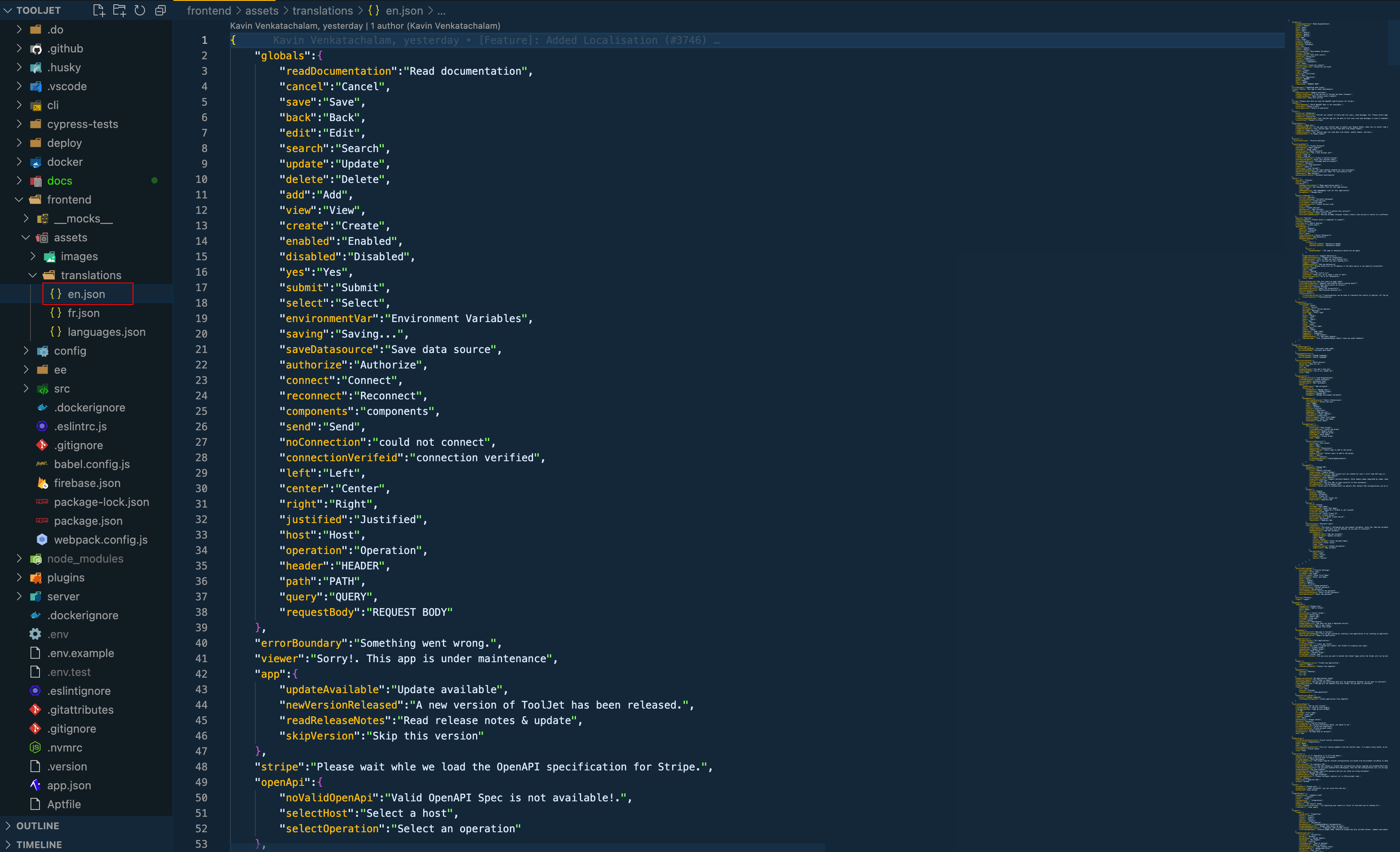Image resolution: width=1400 pixels, height=852 pixels.
Task: Click the New File icon in explorer header
Action: (x=99, y=10)
